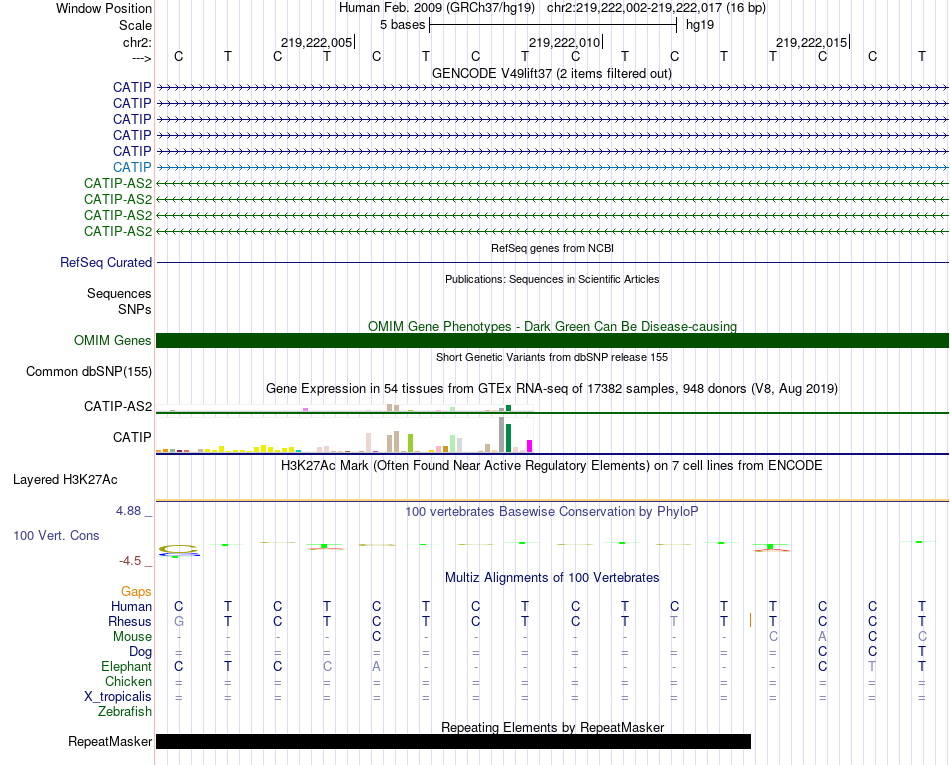The height and width of the screenshot is (765, 950).
Task: Open the GENCODE V49lift37 track title
Action: (x=551, y=73)
